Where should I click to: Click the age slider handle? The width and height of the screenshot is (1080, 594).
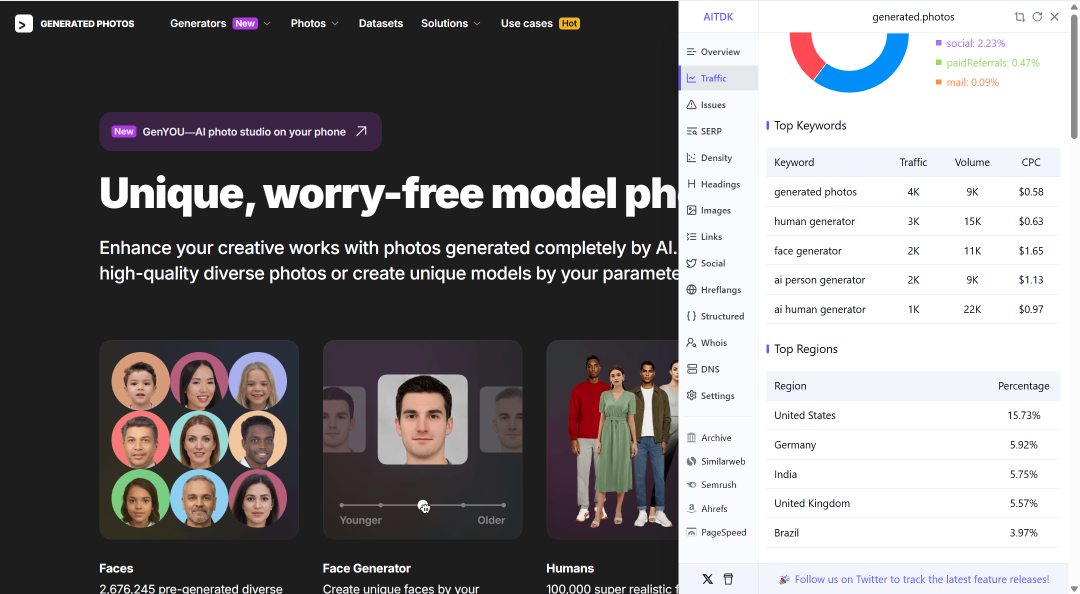point(424,506)
